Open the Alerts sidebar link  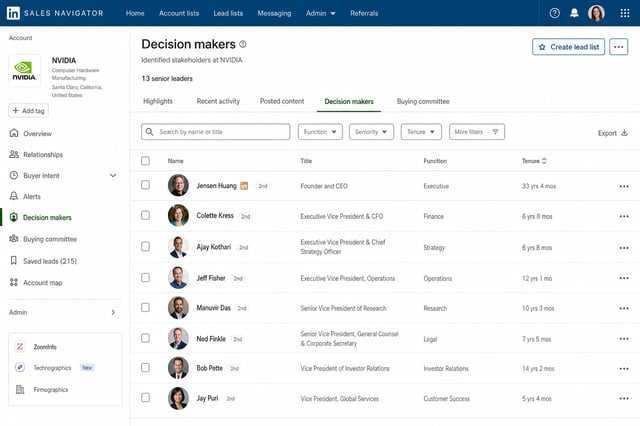pos(31,197)
